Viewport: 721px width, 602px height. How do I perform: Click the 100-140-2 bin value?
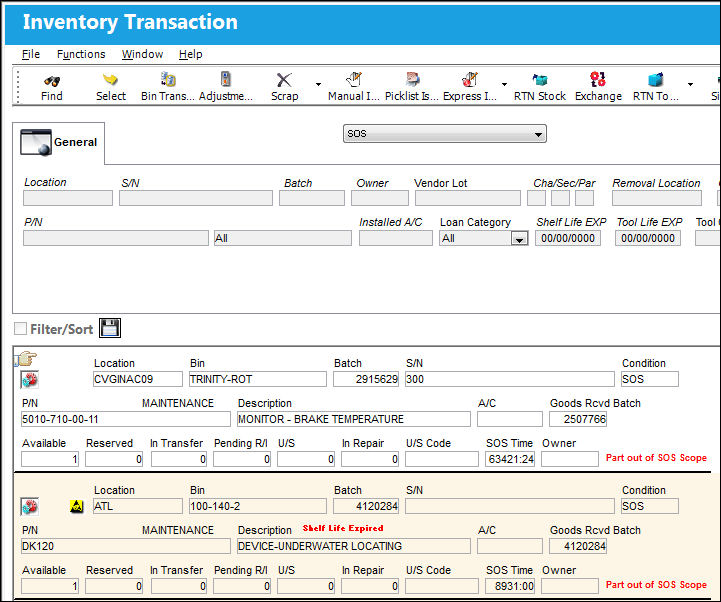pyautogui.click(x=258, y=506)
